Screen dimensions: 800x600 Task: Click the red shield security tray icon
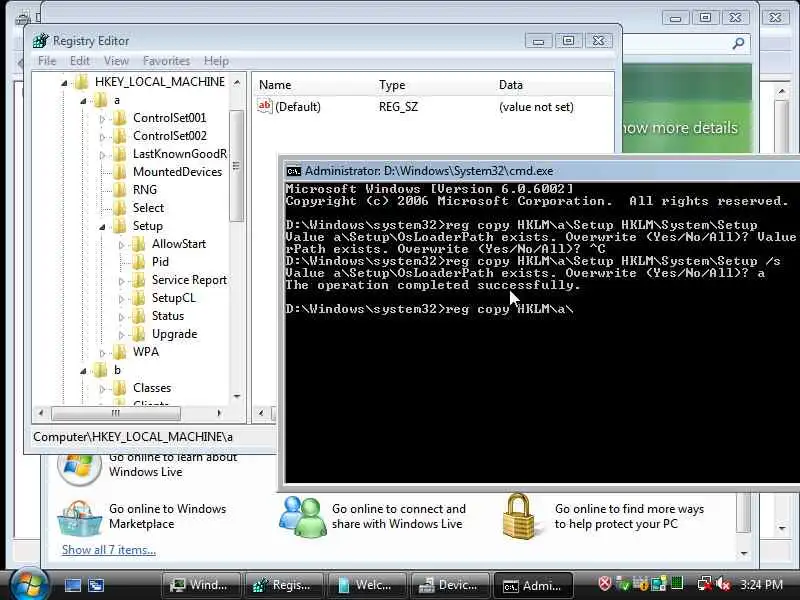[605, 583]
